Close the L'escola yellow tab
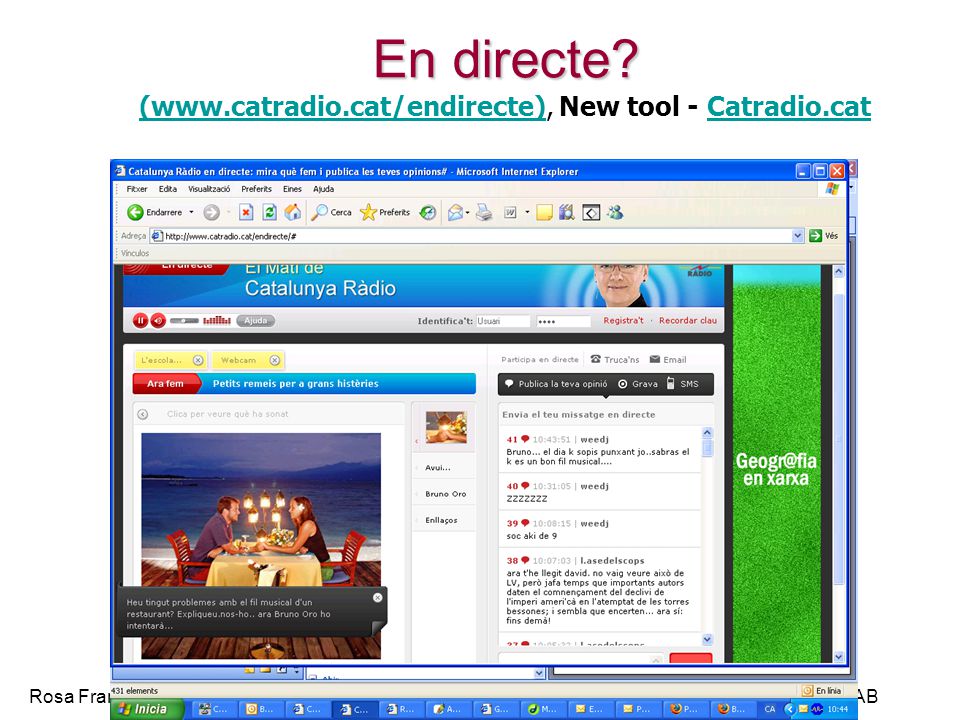Screen dimensions: 960x720 198,360
